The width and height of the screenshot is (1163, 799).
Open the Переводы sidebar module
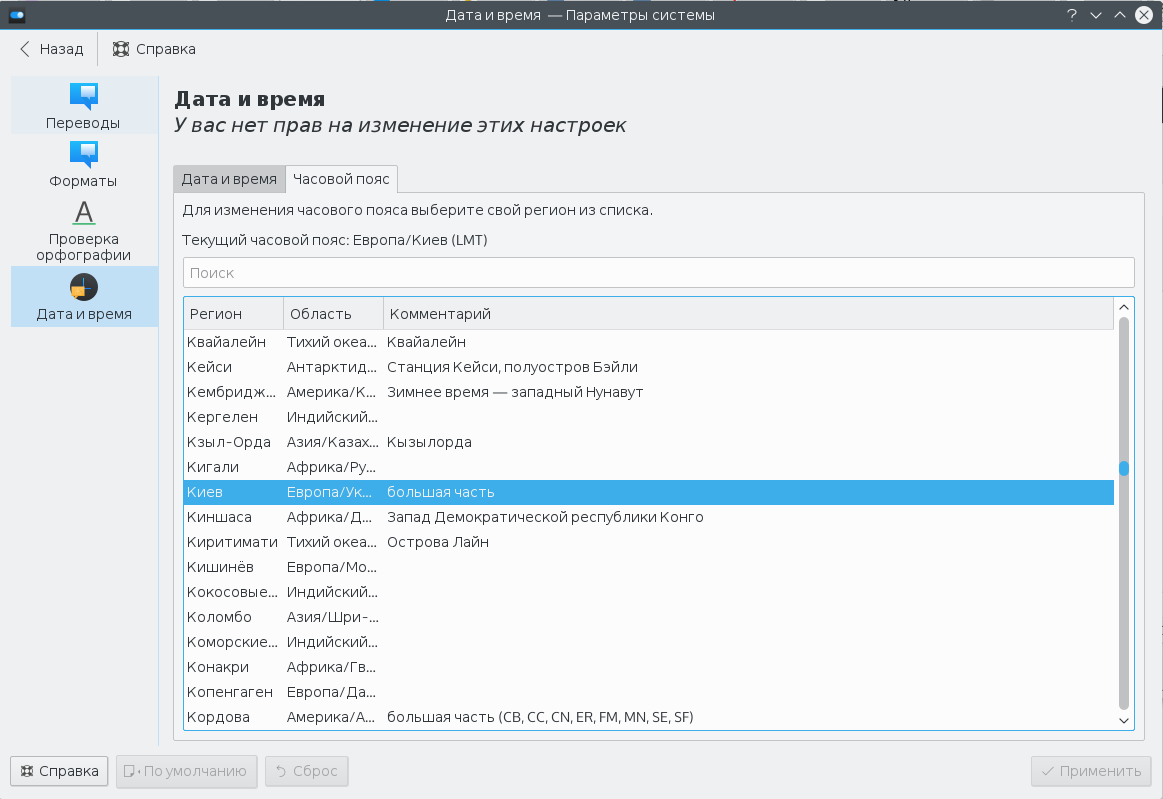pyautogui.click(x=84, y=105)
